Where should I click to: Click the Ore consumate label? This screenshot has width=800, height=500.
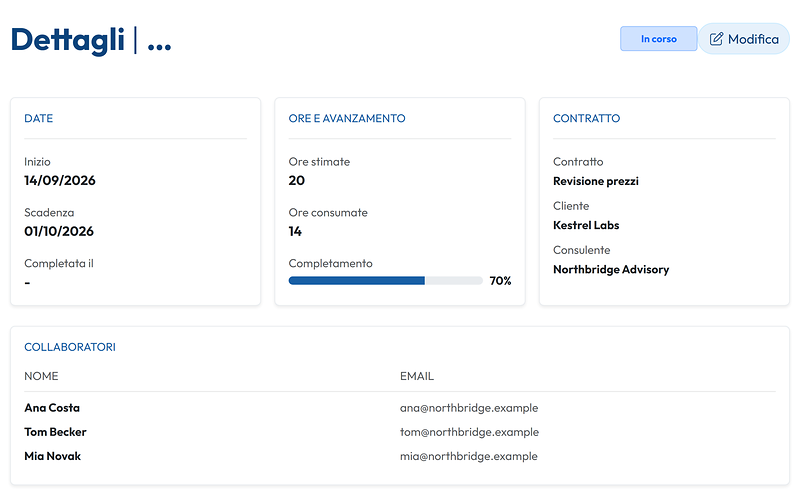coord(328,212)
